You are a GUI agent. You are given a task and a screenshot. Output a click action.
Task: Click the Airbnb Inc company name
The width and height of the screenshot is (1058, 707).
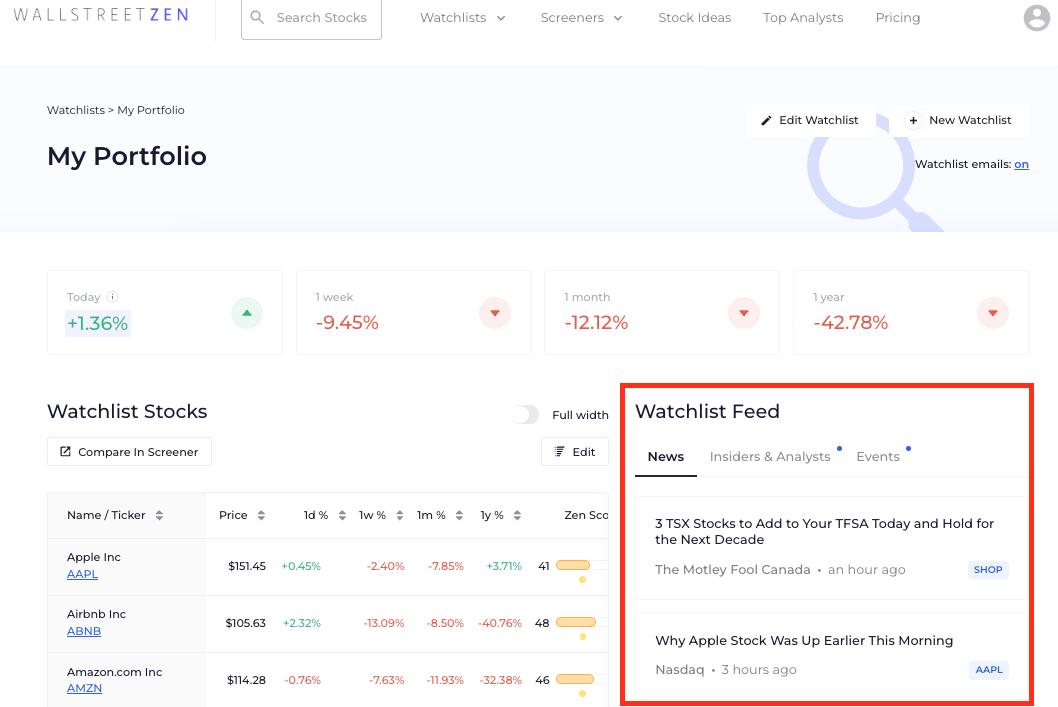coord(96,614)
